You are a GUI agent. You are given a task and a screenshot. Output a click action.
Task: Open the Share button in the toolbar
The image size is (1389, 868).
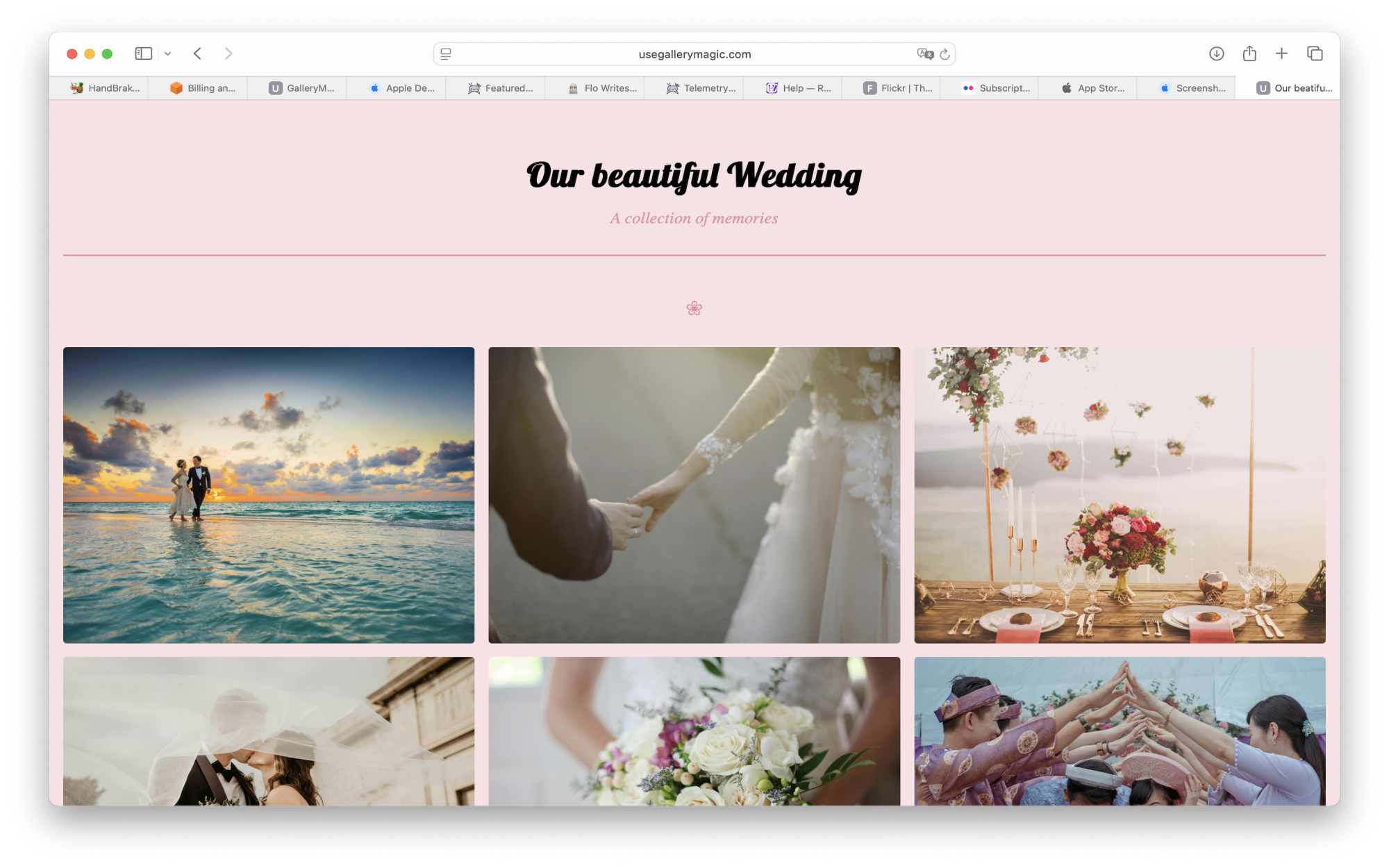point(1249,53)
